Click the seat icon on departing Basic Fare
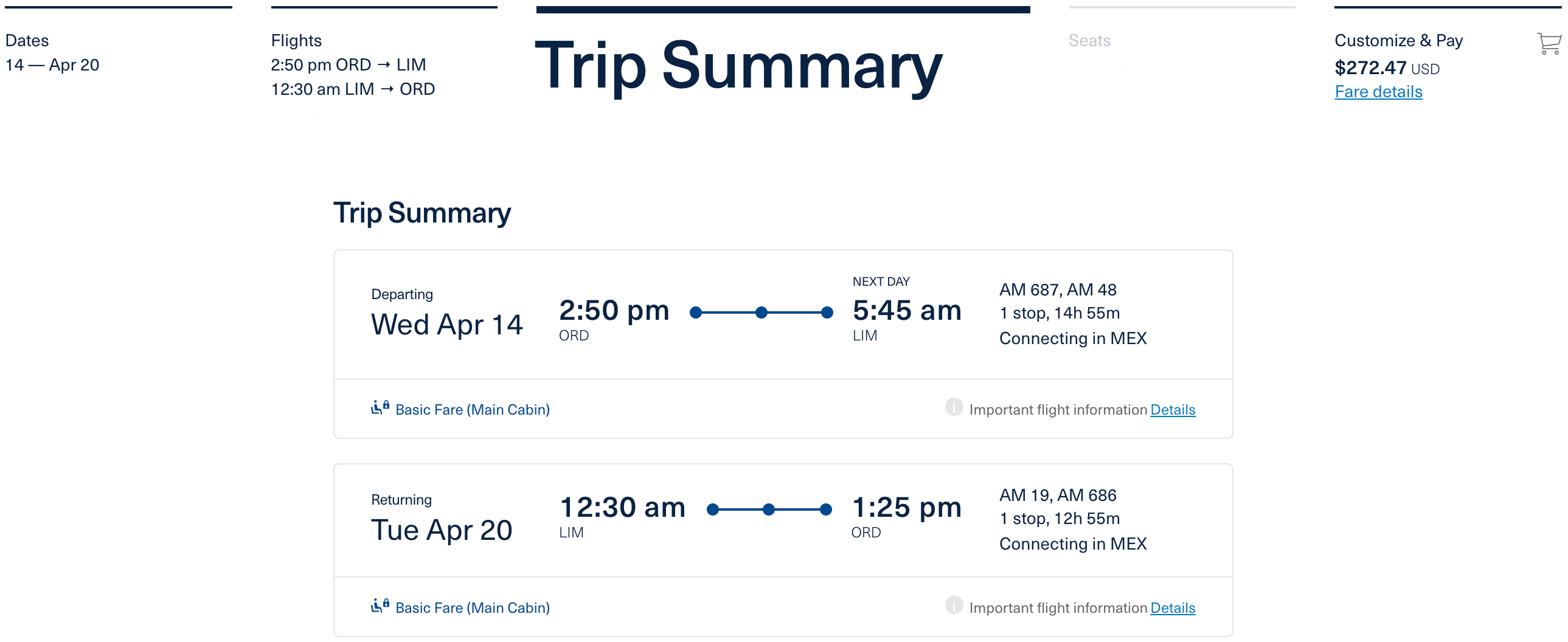Screen dimensions: 1568x642 [380, 408]
